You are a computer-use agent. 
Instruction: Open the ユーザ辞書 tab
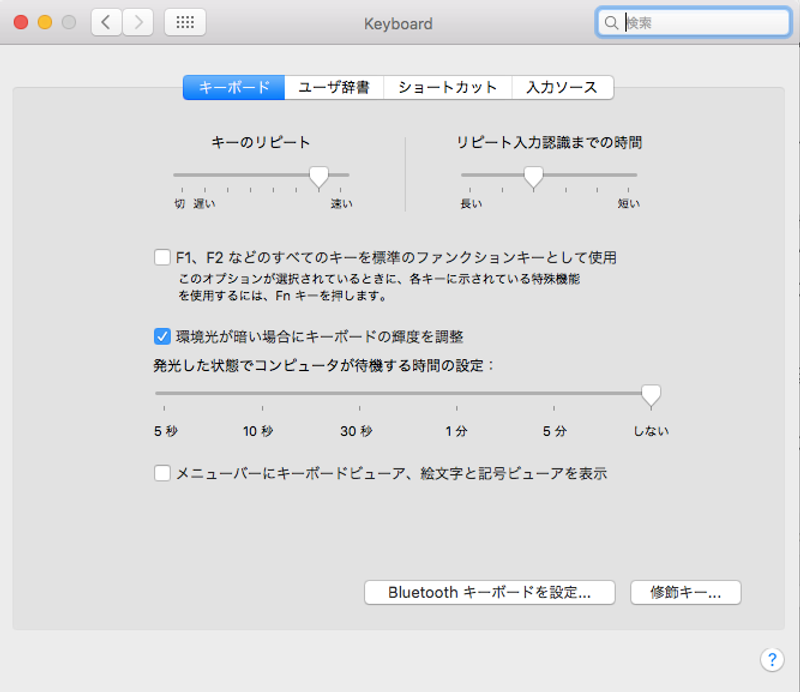[x=334, y=87]
